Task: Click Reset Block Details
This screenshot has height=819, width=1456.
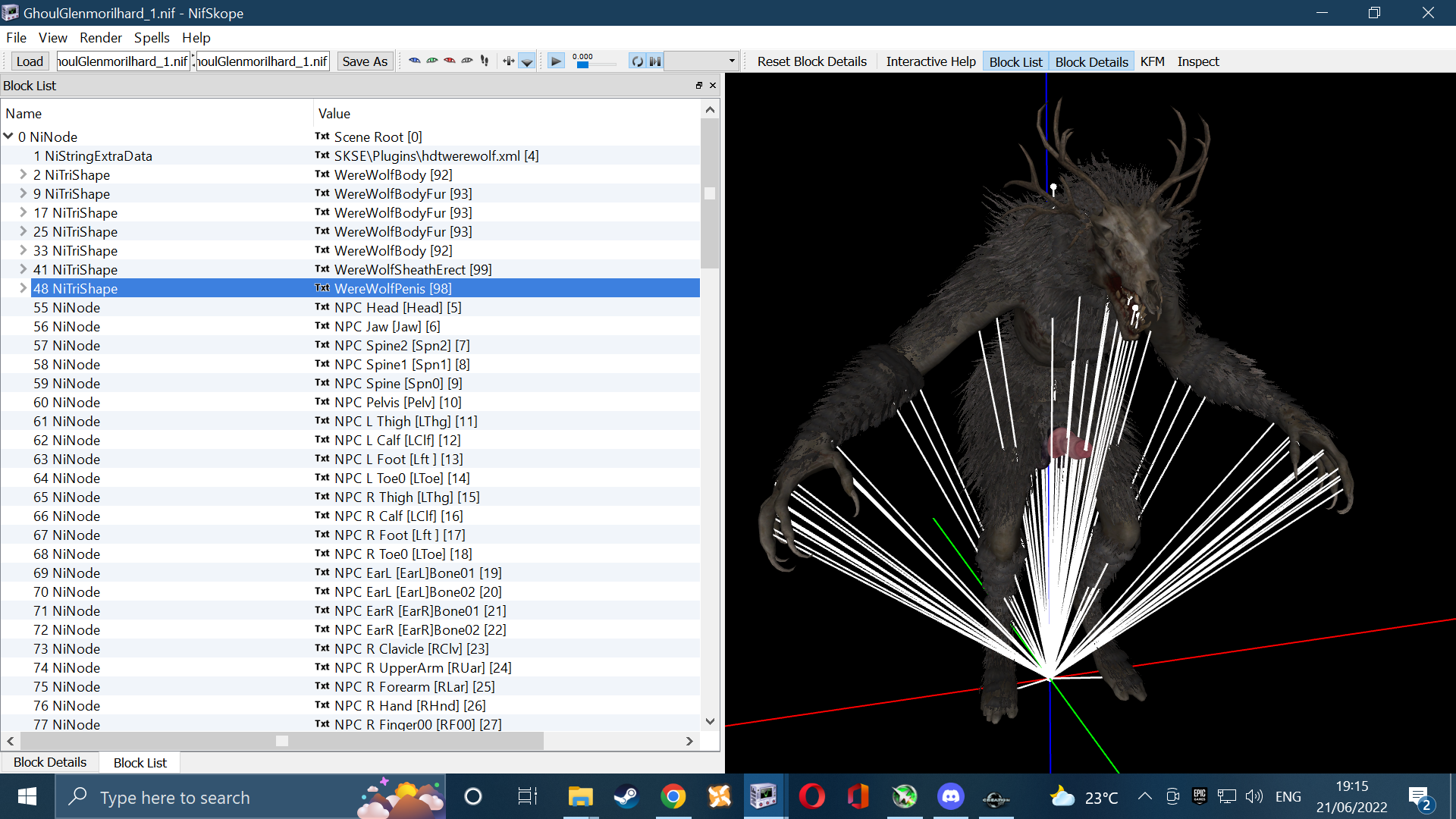Action: pos(812,61)
